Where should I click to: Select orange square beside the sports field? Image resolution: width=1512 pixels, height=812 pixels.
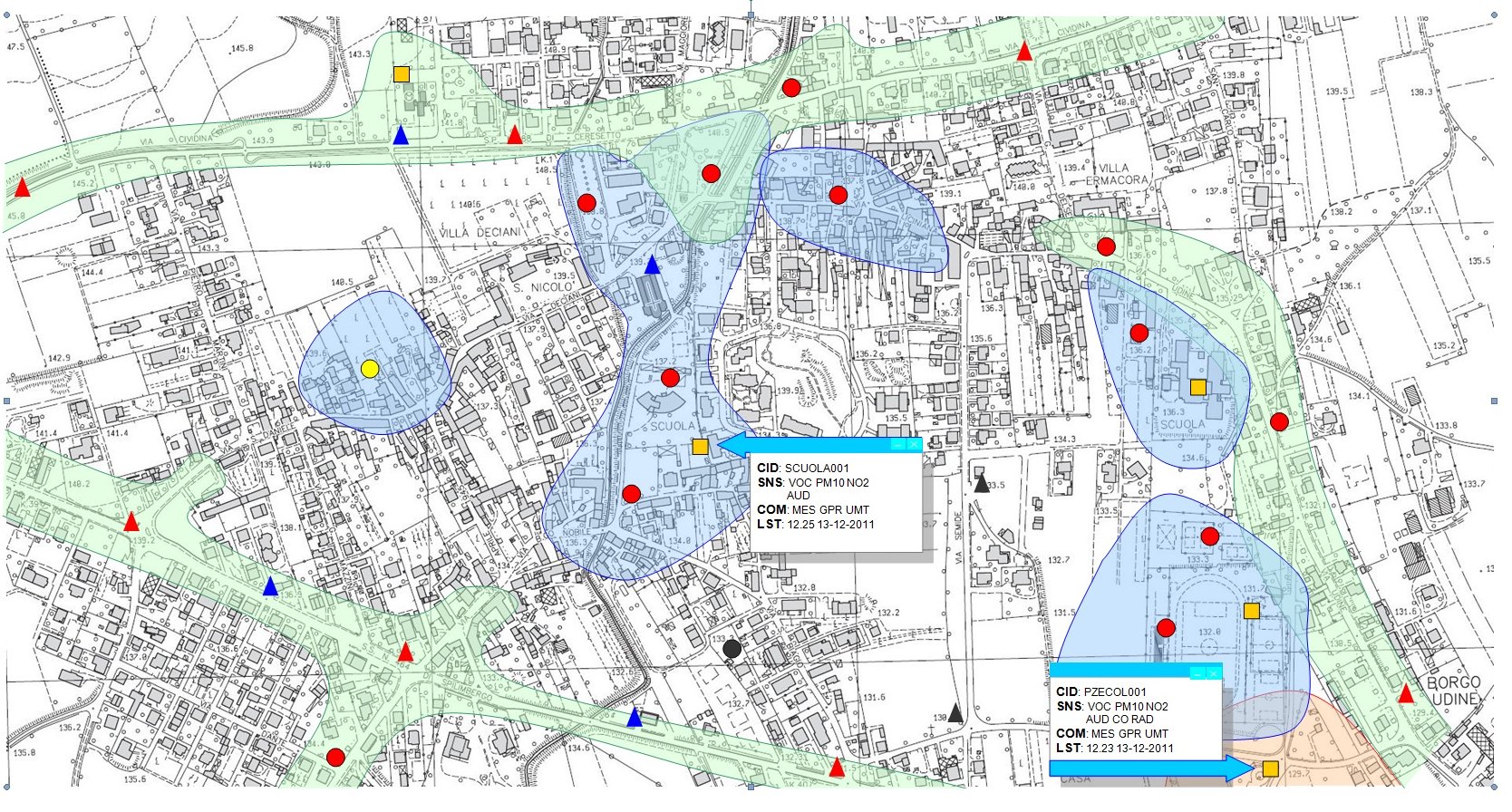pos(1251,611)
